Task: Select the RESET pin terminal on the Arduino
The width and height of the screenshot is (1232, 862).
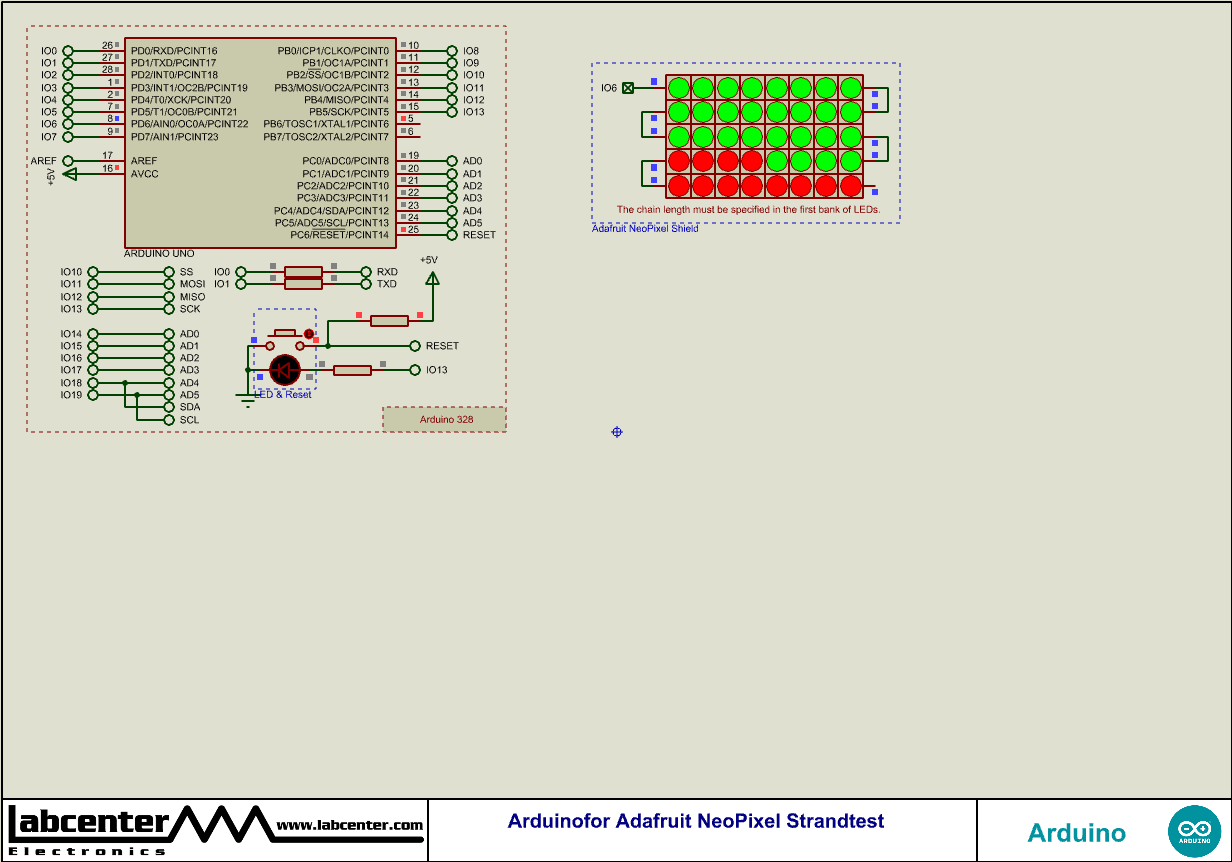Action: (415, 345)
